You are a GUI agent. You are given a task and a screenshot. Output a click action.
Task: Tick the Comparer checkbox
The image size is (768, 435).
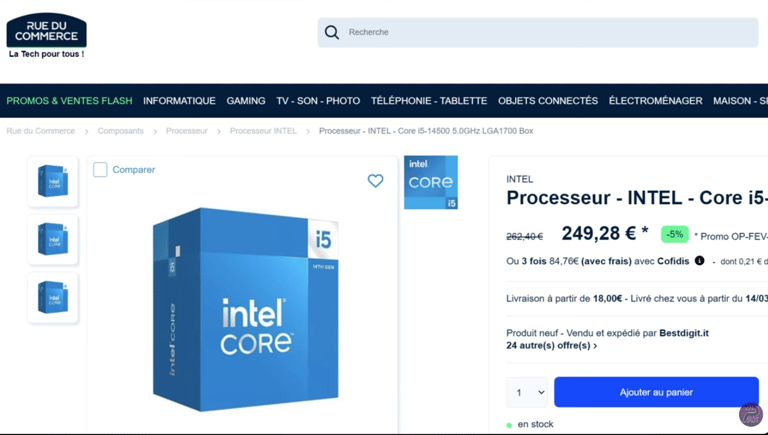(x=100, y=169)
